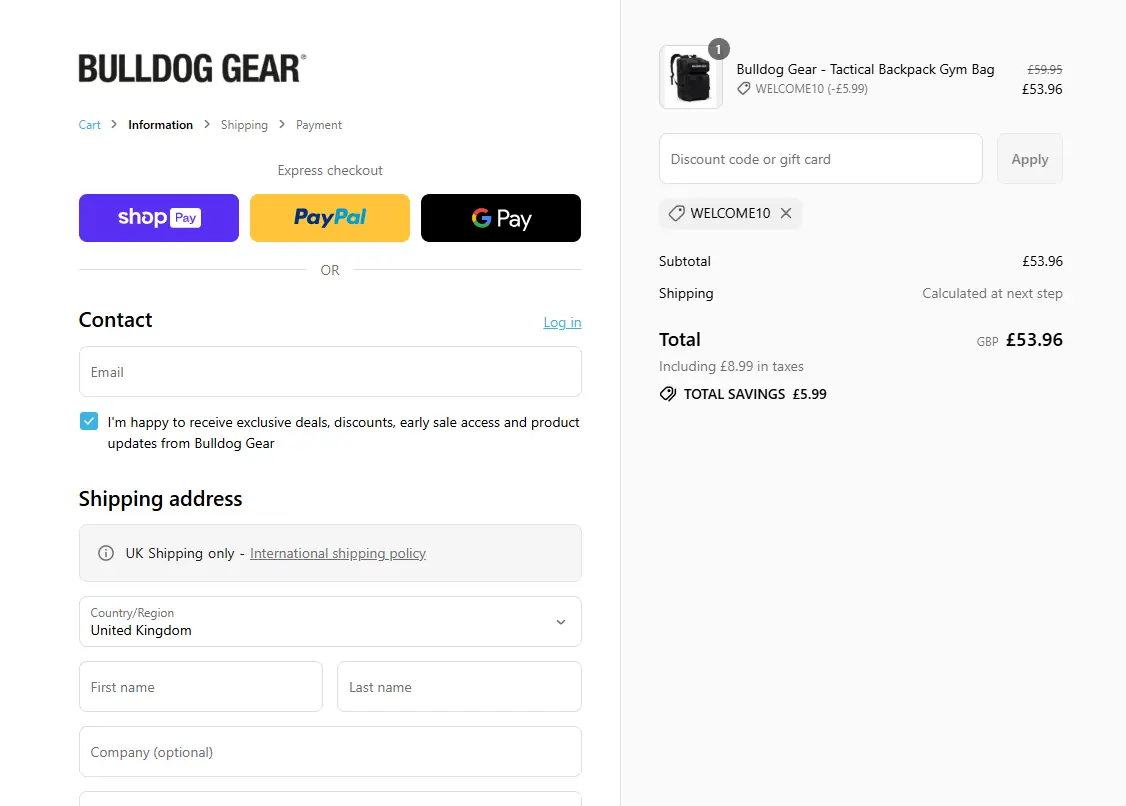Expand the Country/Region dropdown
1126x806 pixels.
point(330,622)
